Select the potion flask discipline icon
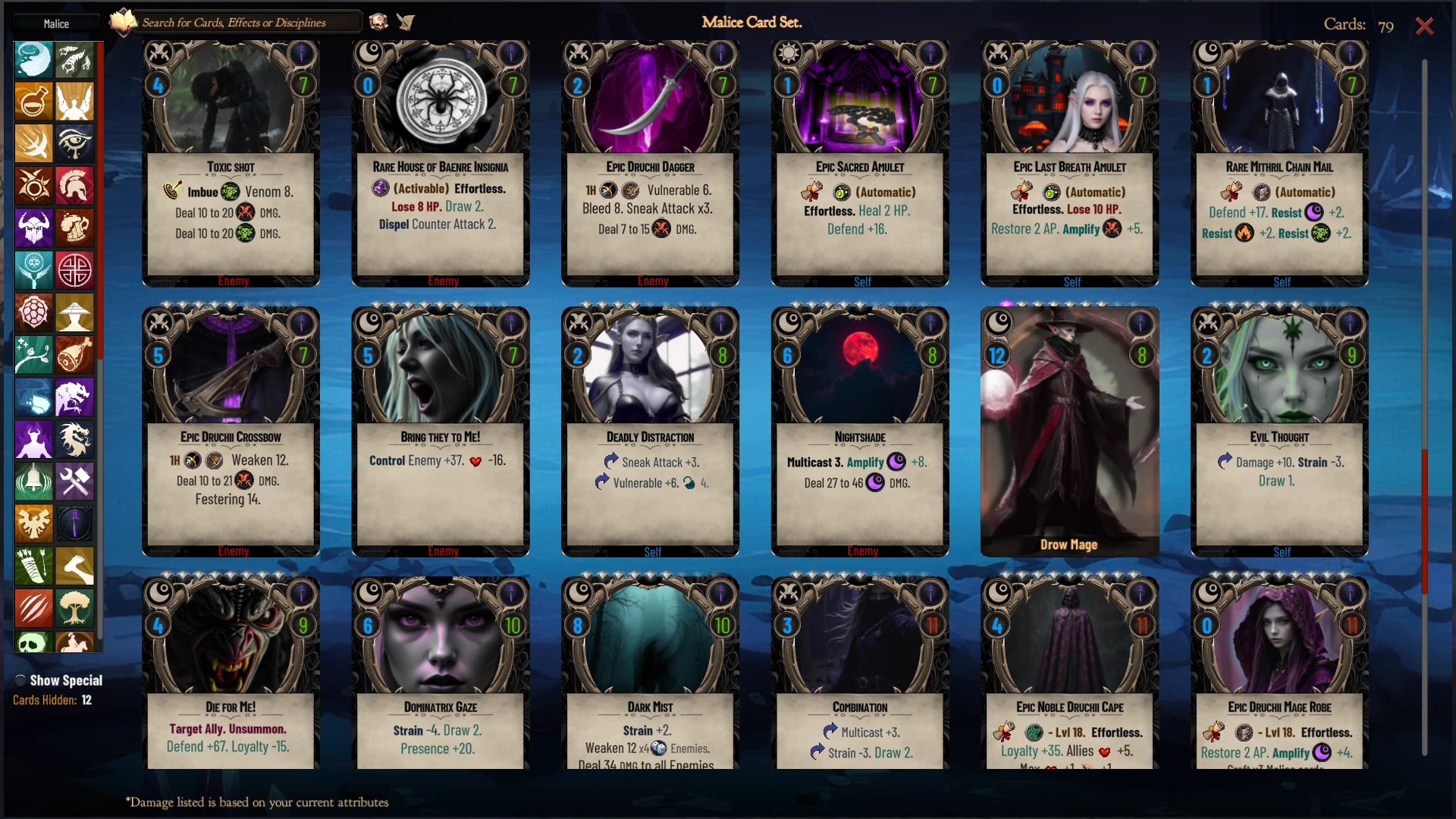1456x819 pixels. tap(33, 101)
